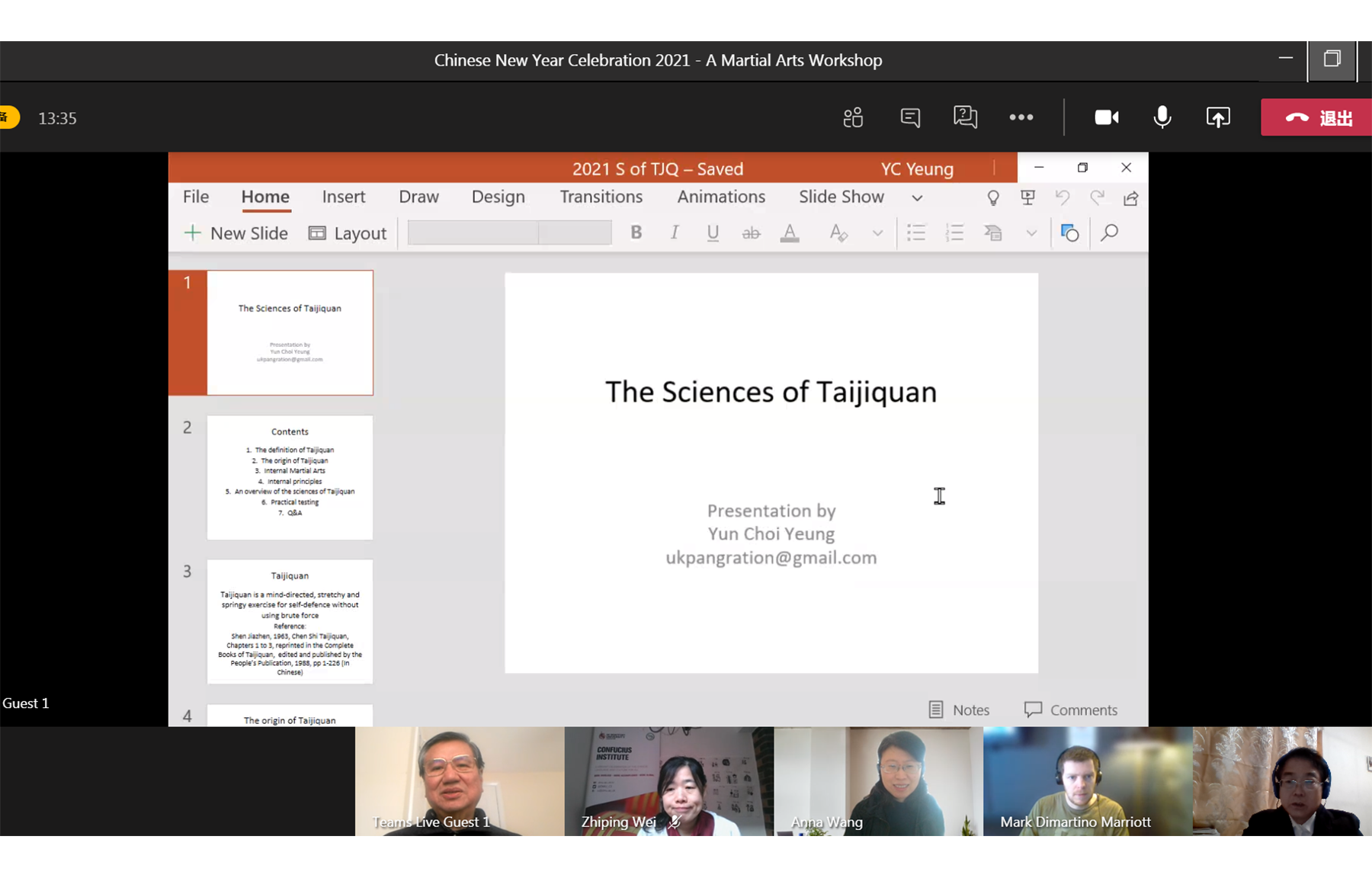The width and height of the screenshot is (1372, 878).
Task: Redo the last action
Action: [1097, 198]
